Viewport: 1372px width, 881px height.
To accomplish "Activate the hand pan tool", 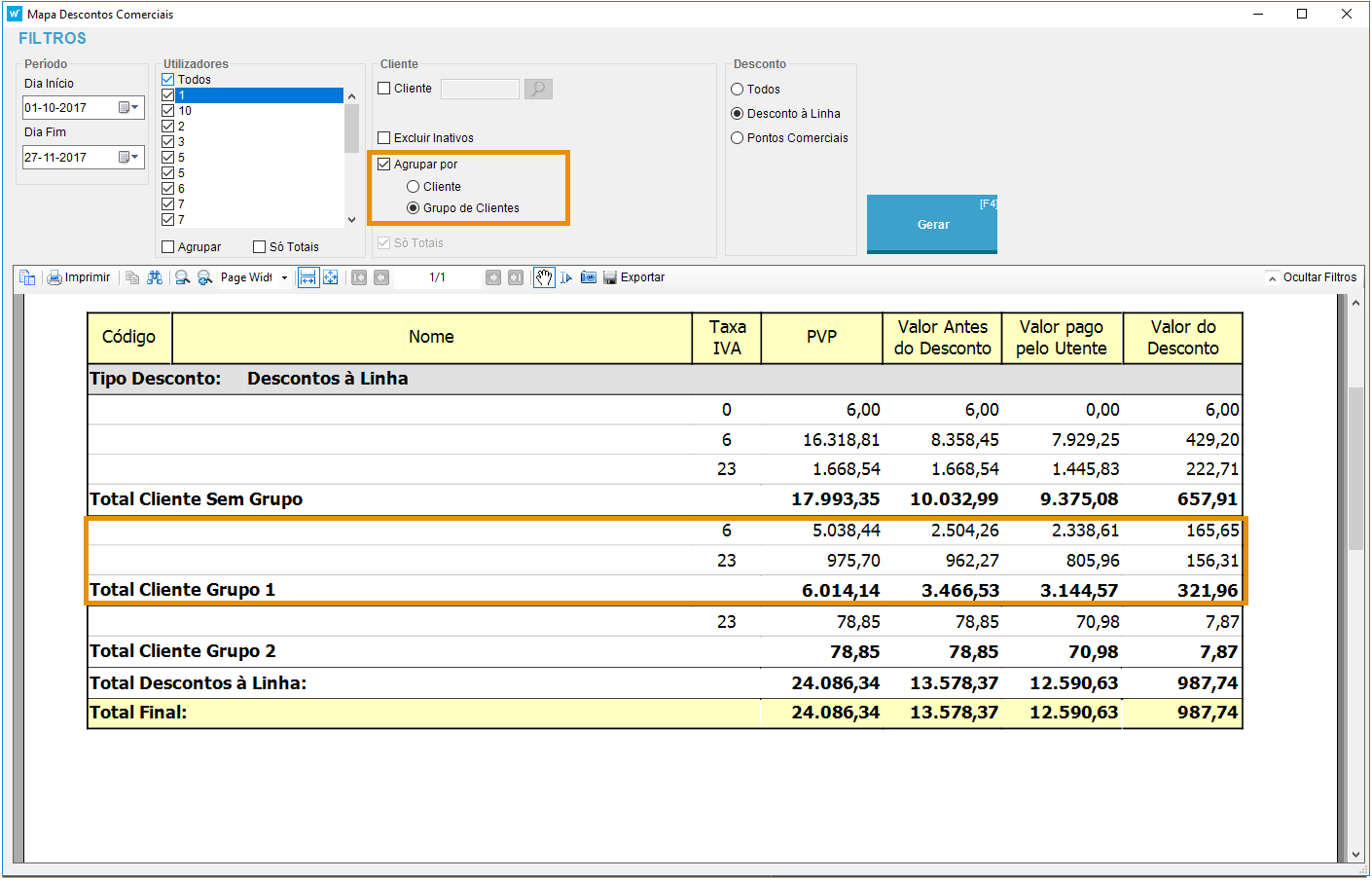I will pyautogui.click(x=544, y=277).
